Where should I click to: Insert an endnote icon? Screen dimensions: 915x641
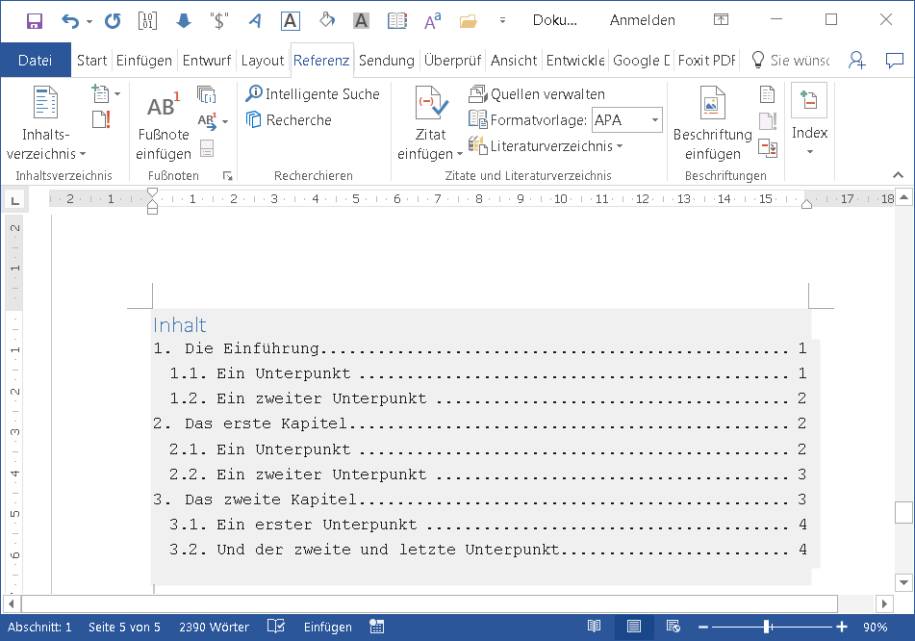click(207, 94)
